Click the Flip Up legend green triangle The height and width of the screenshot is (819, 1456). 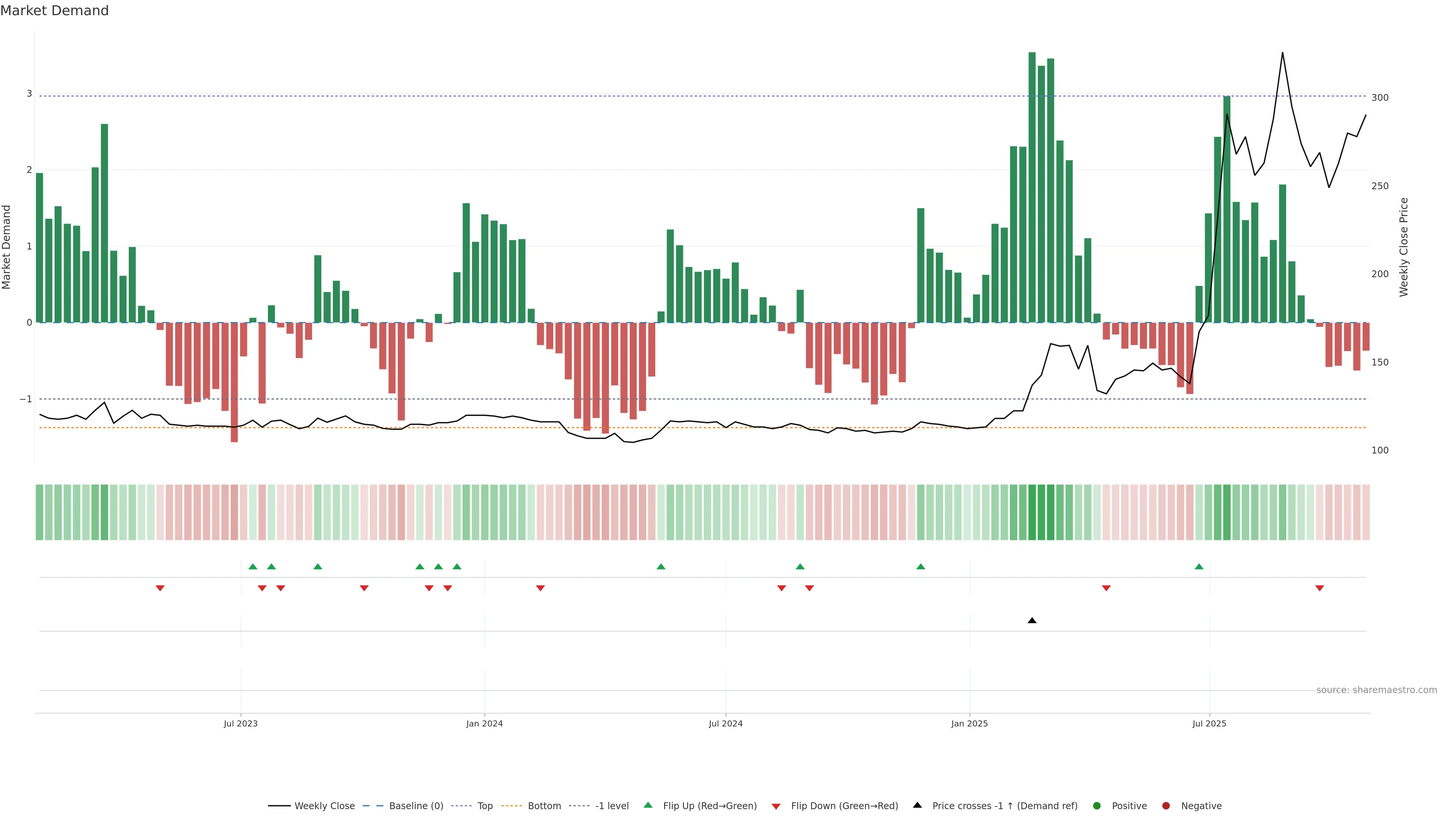point(648,805)
